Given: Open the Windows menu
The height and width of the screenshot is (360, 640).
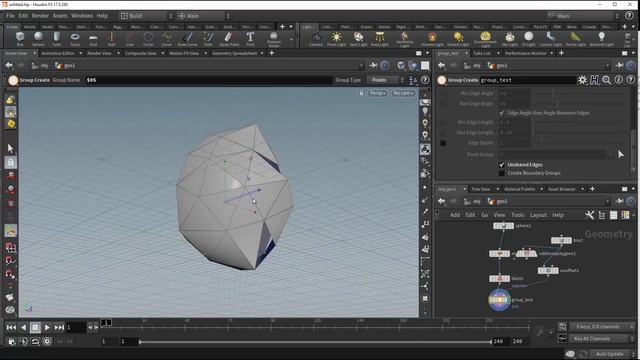Looking at the screenshot, I should tap(82, 16).
